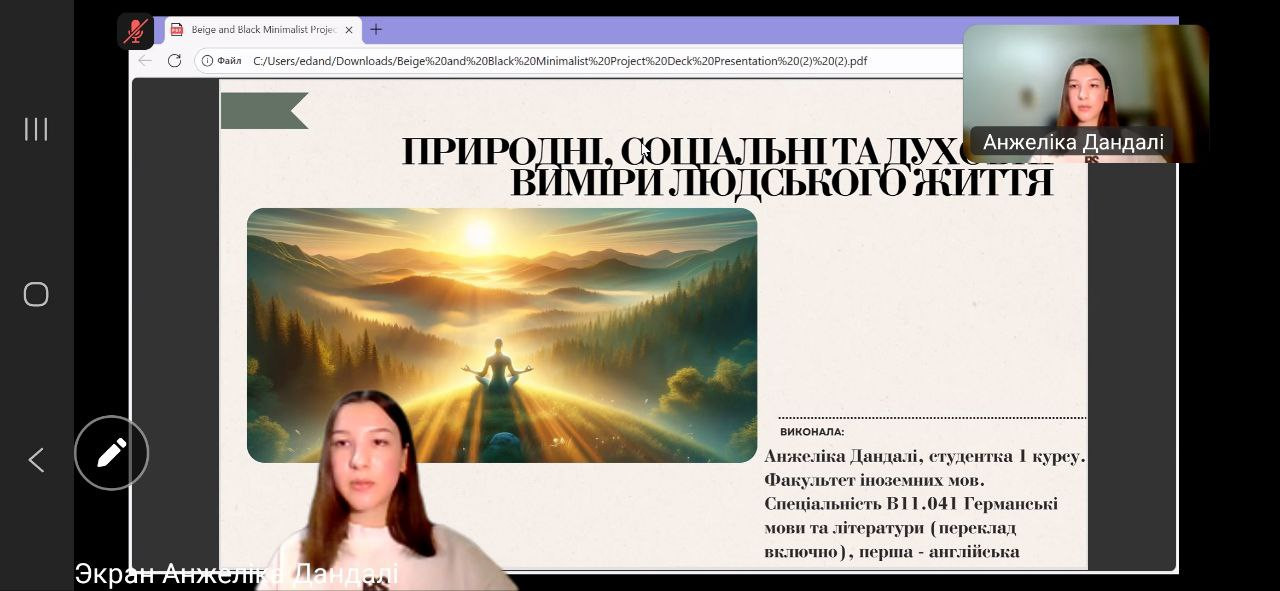Tap the Android home button
This screenshot has height=591, width=1280.
pos(36,294)
